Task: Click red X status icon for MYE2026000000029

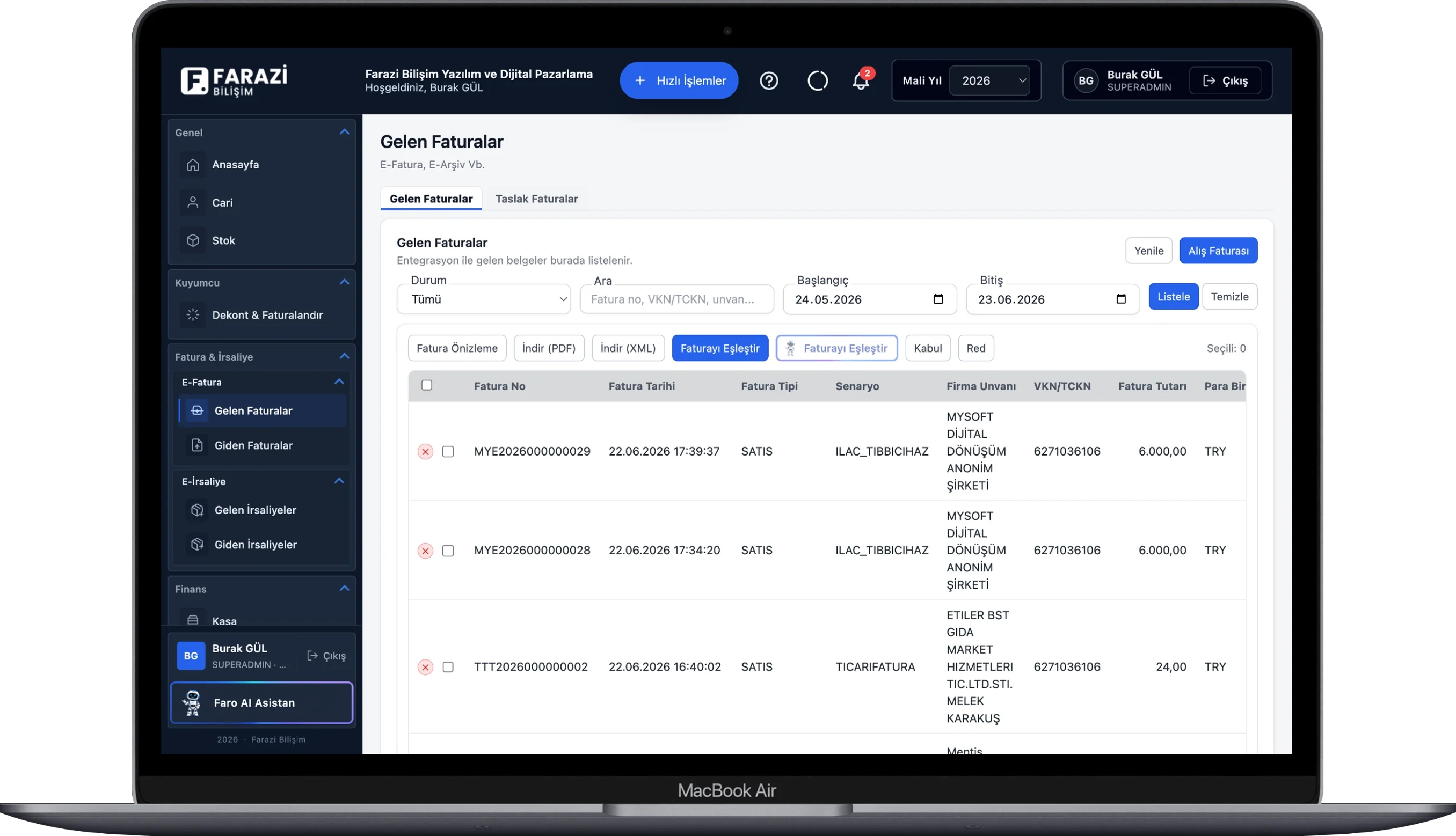Action: (x=425, y=452)
